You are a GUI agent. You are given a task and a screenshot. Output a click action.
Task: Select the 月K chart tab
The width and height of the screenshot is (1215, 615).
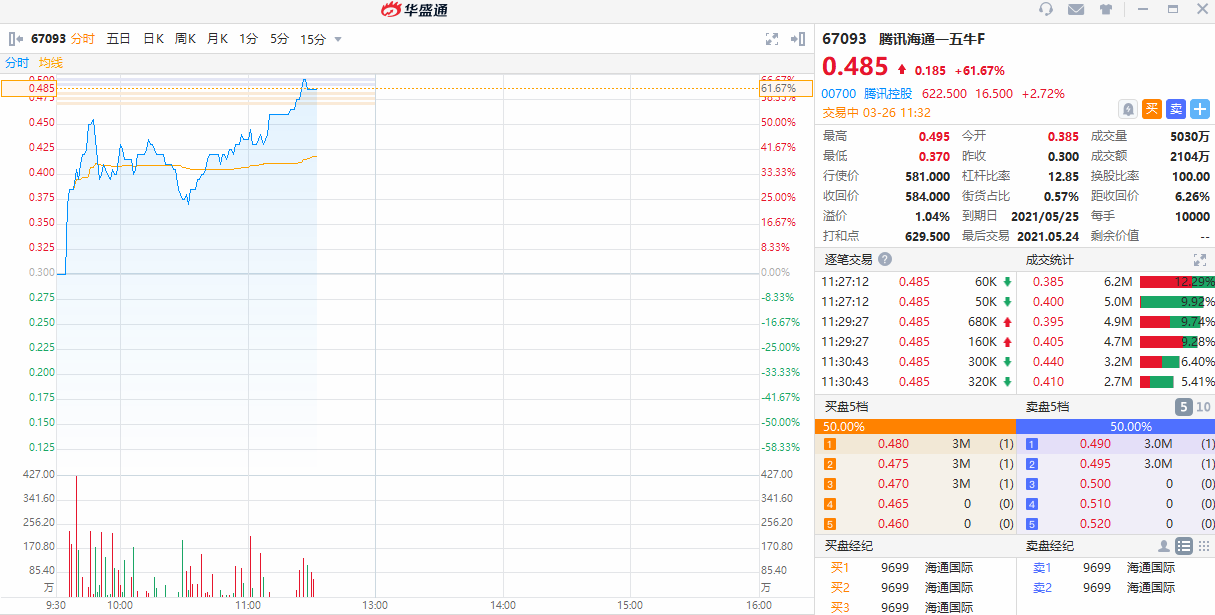tap(217, 39)
